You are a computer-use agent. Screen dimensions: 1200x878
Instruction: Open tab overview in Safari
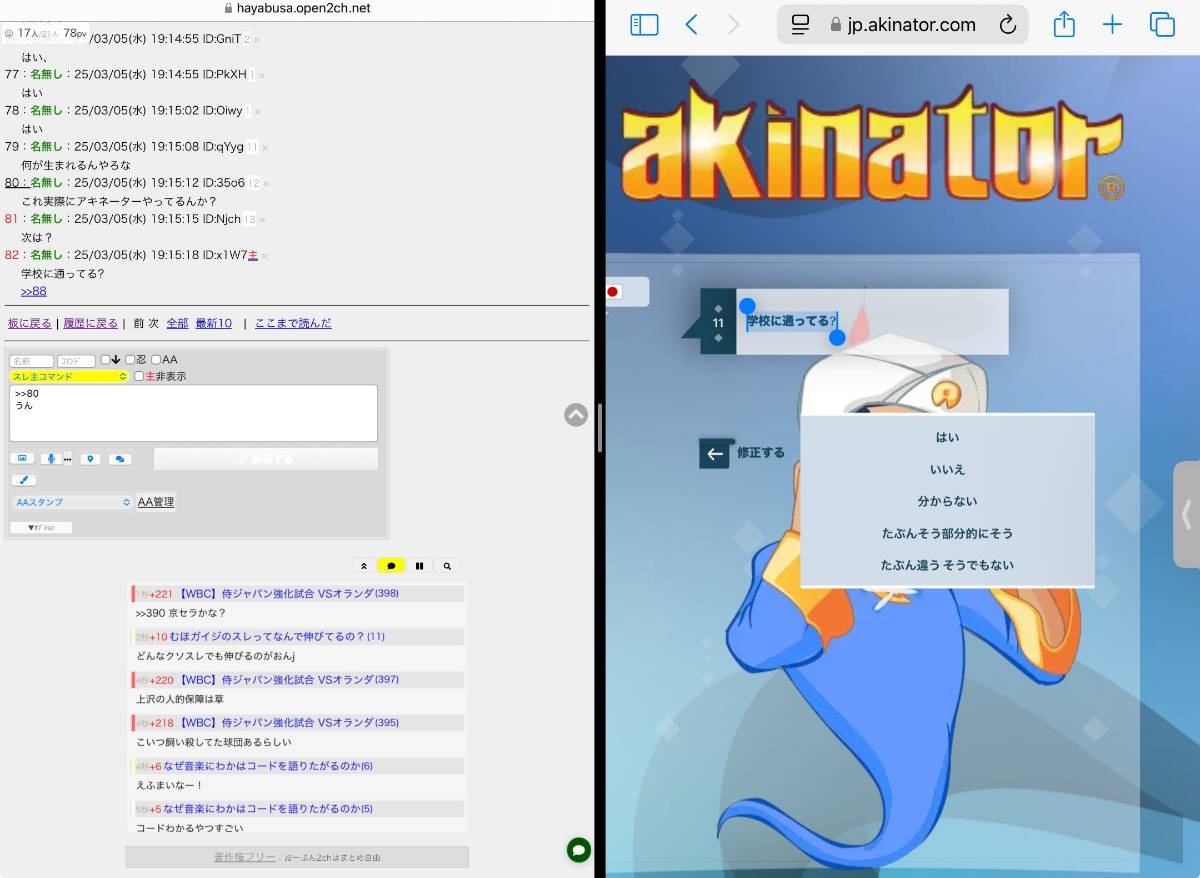tap(1162, 25)
